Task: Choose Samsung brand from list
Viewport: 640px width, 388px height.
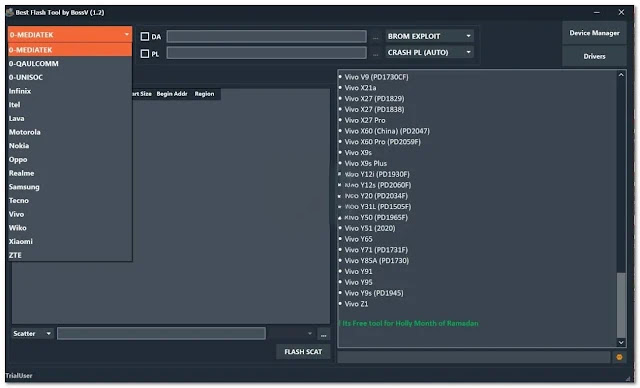Action: pyautogui.click(x=70, y=186)
